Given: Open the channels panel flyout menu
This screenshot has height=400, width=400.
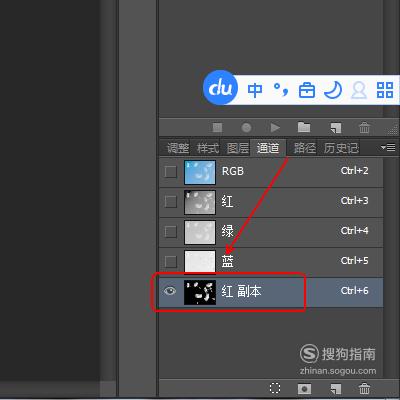Looking at the screenshot, I should pyautogui.click(x=388, y=147).
